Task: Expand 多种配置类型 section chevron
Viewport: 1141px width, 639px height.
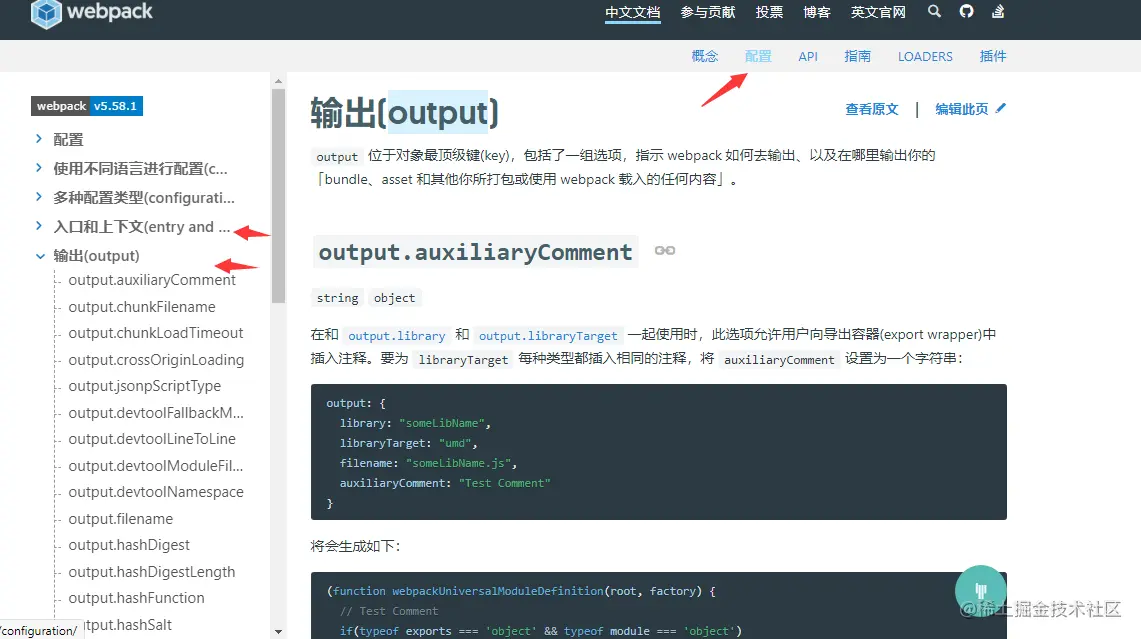Action: tap(39, 197)
